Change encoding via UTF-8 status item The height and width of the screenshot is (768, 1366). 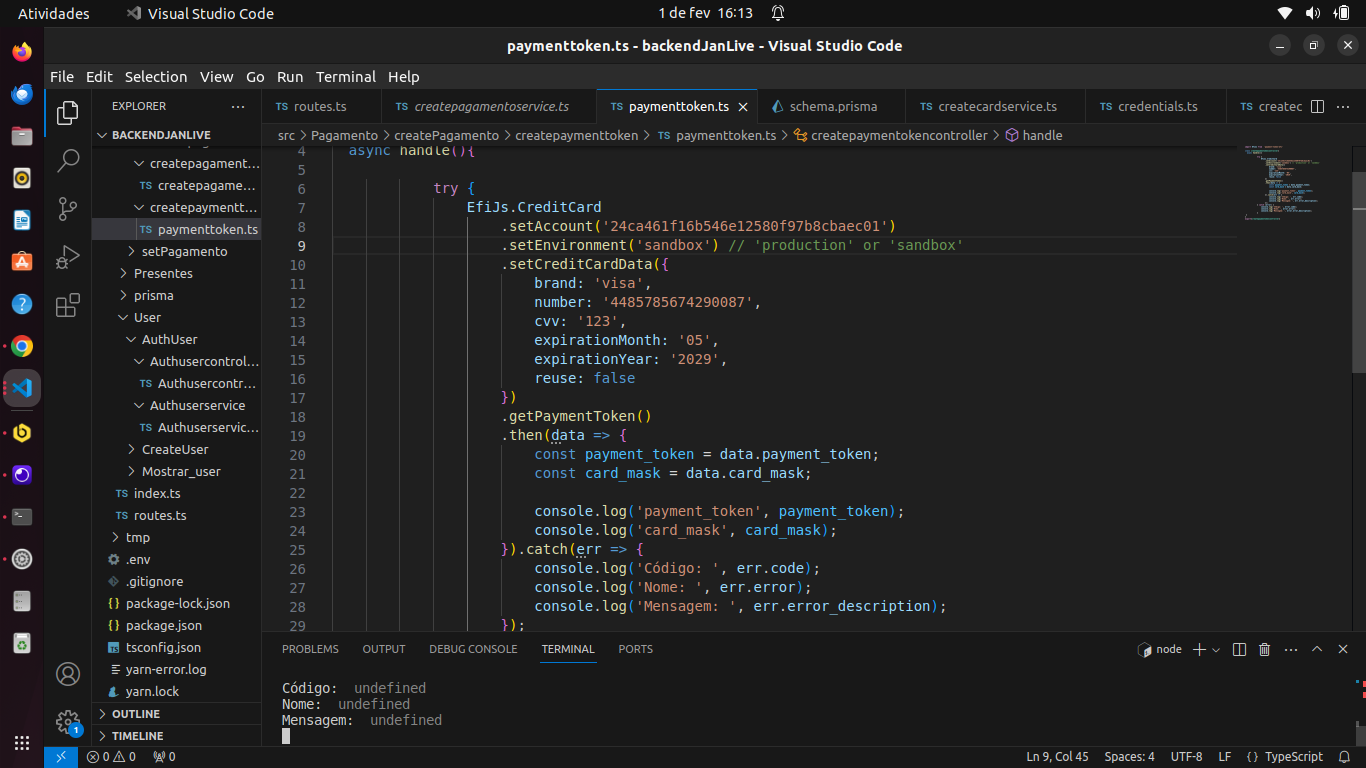click(x=1186, y=757)
